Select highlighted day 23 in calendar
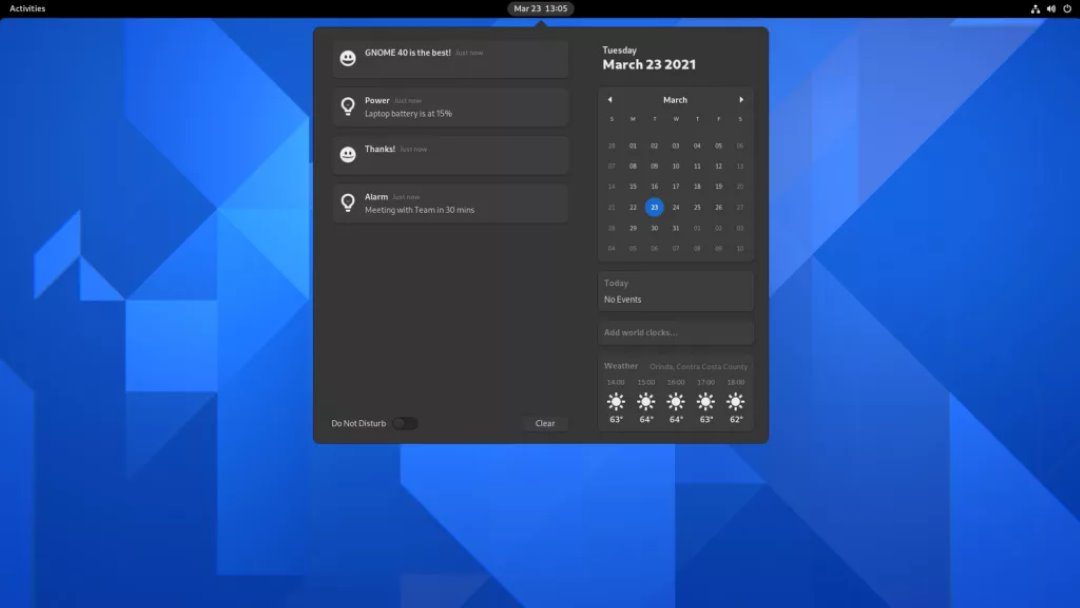The height and width of the screenshot is (608, 1080). tap(654, 207)
